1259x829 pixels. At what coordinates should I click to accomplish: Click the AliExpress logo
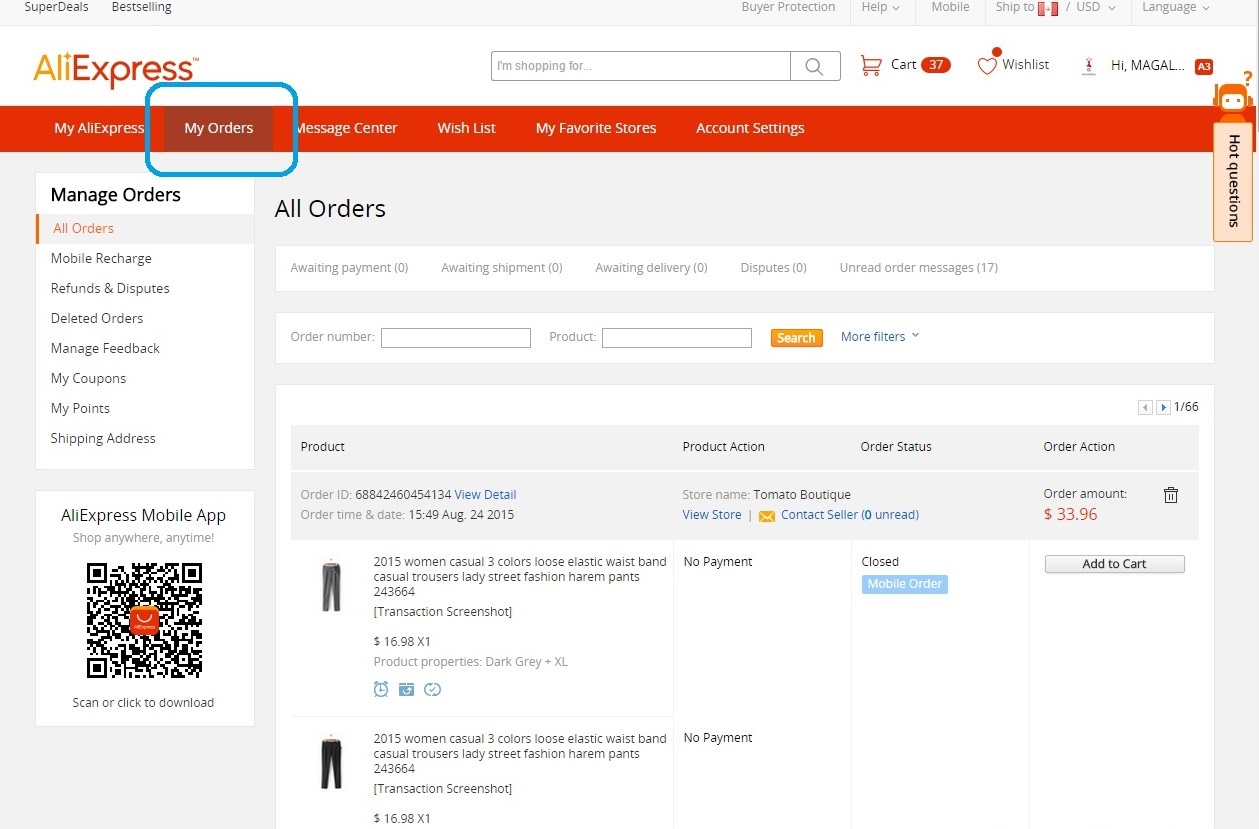[x=115, y=70]
